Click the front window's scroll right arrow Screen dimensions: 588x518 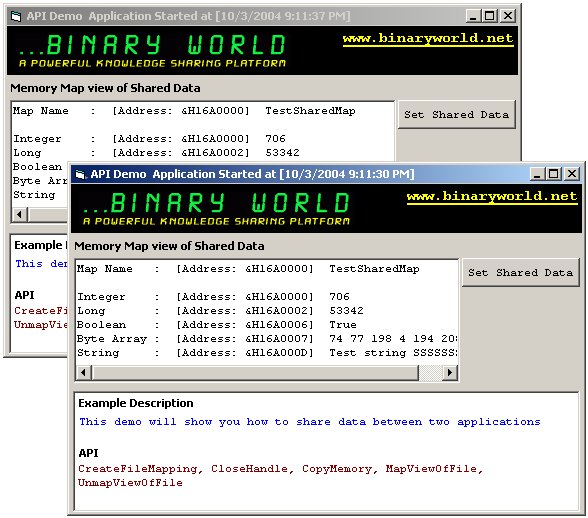point(450,372)
